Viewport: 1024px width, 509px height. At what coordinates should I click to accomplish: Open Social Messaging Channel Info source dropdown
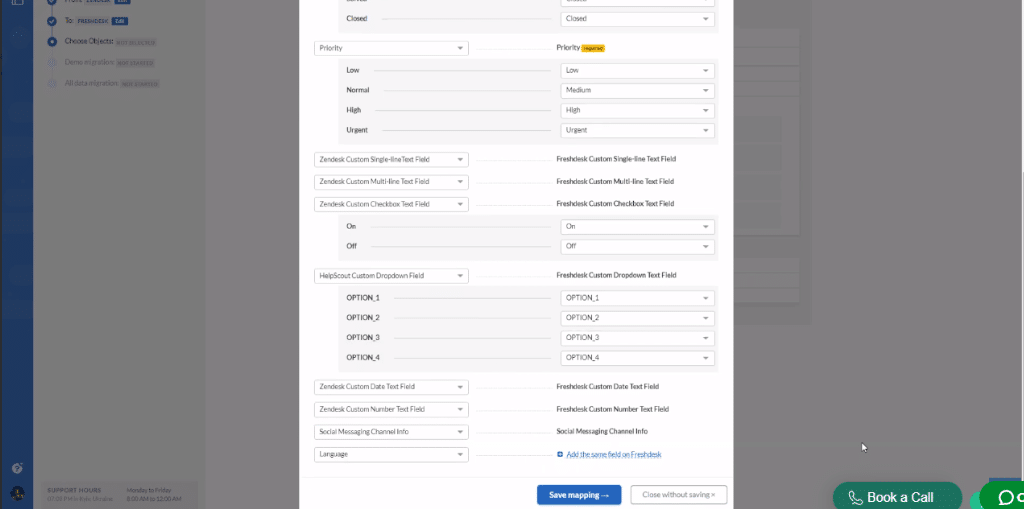[391, 432]
